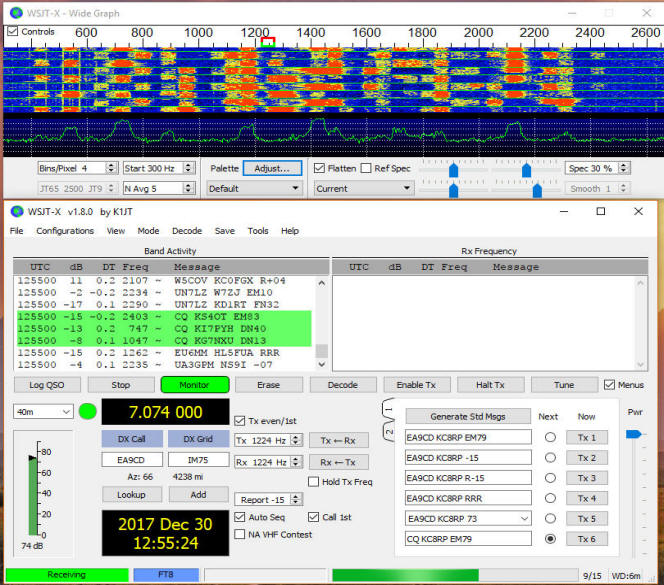664x585 pixels.
Task: Adjust the Start 300 Hz spinner
Action: pyautogui.click(x=188, y=168)
